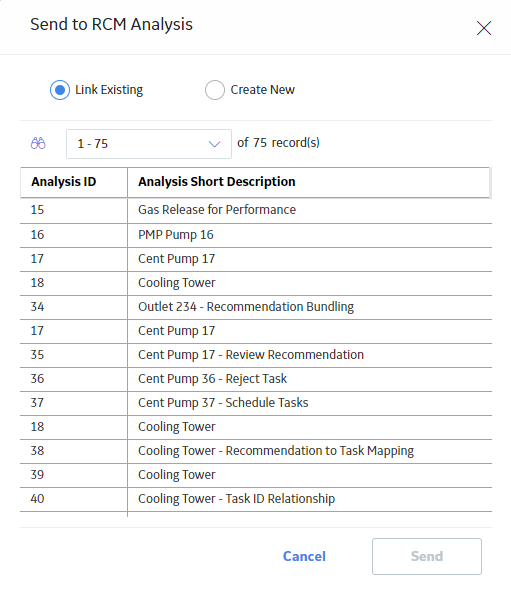Choose Outlet 234 - Recommendation Bundling row

256,307
